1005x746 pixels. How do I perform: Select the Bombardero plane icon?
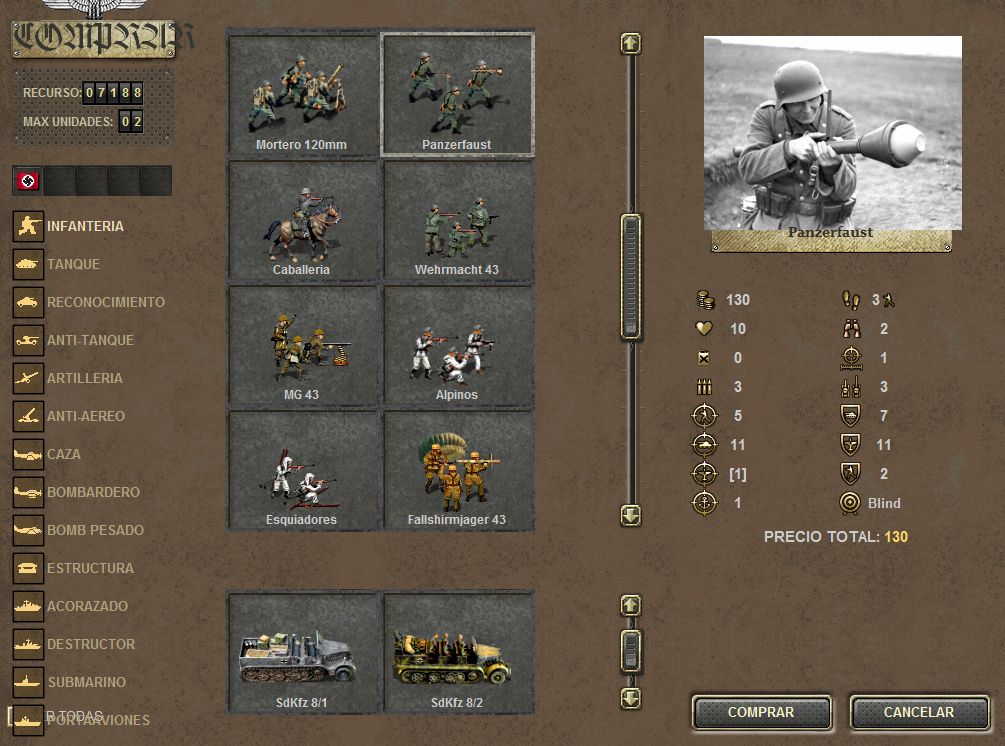(x=28, y=492)
